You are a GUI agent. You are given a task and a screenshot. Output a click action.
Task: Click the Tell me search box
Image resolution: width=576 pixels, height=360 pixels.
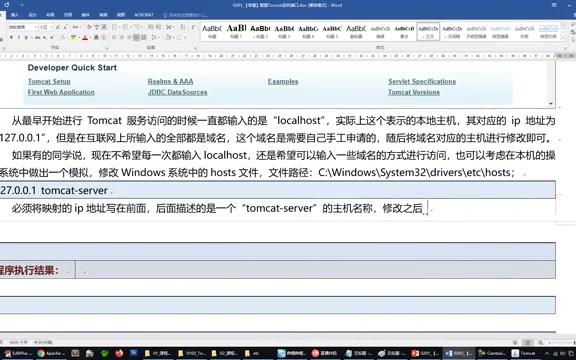(186, 15)
